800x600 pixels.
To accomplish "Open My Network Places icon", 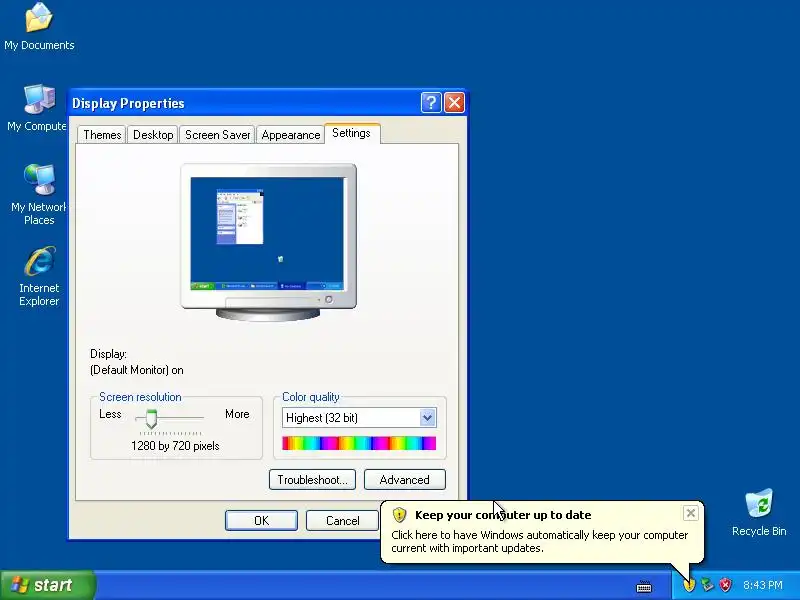I will point(39,194).
